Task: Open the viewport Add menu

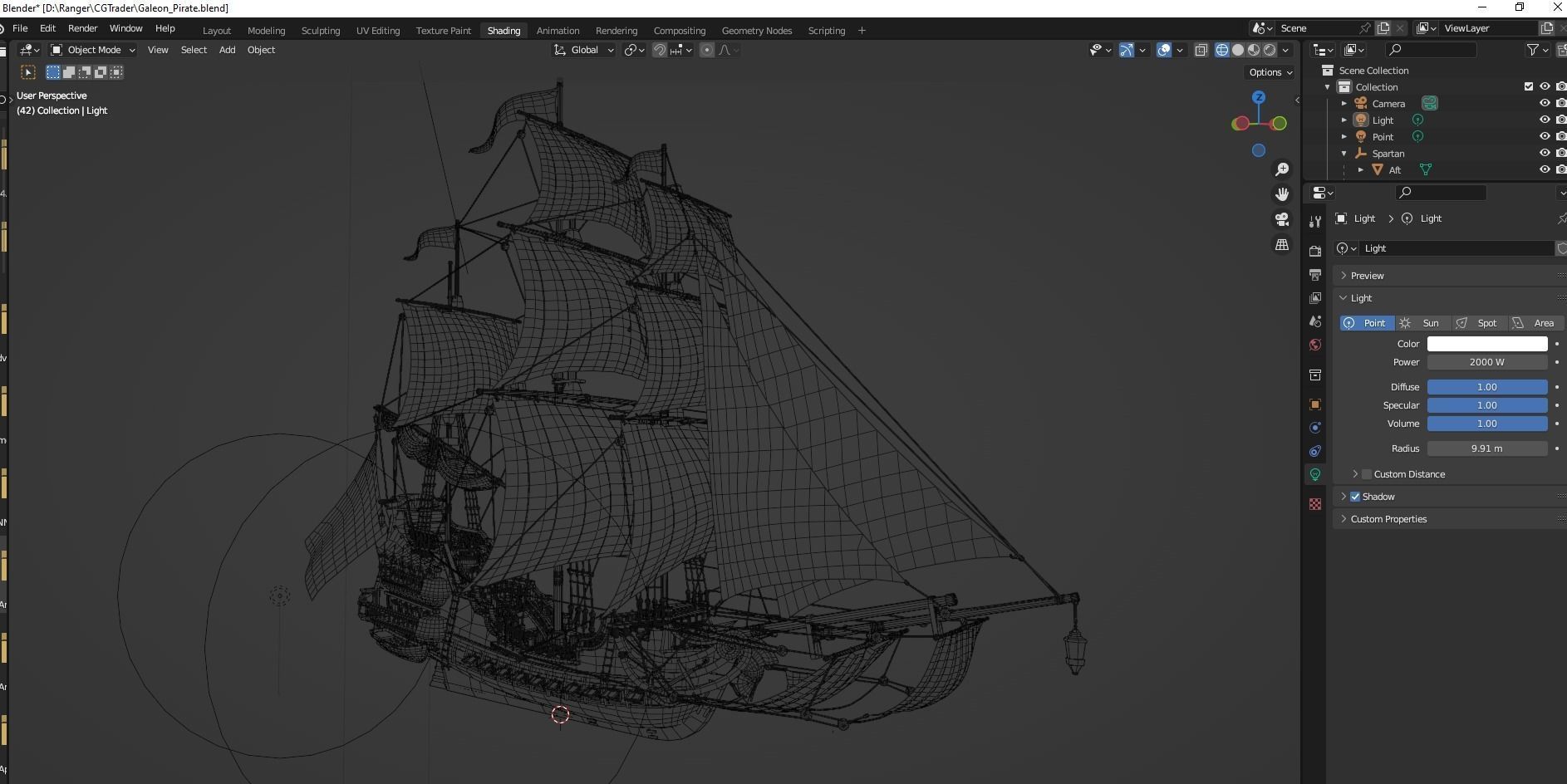Action: (227, 50)
